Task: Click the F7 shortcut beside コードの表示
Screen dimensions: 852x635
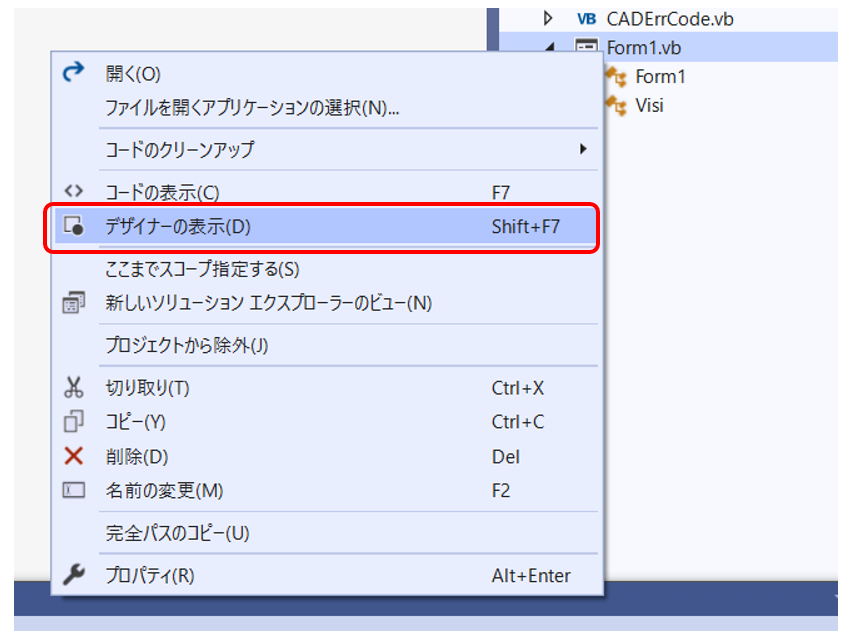Action: click(500, 192)
